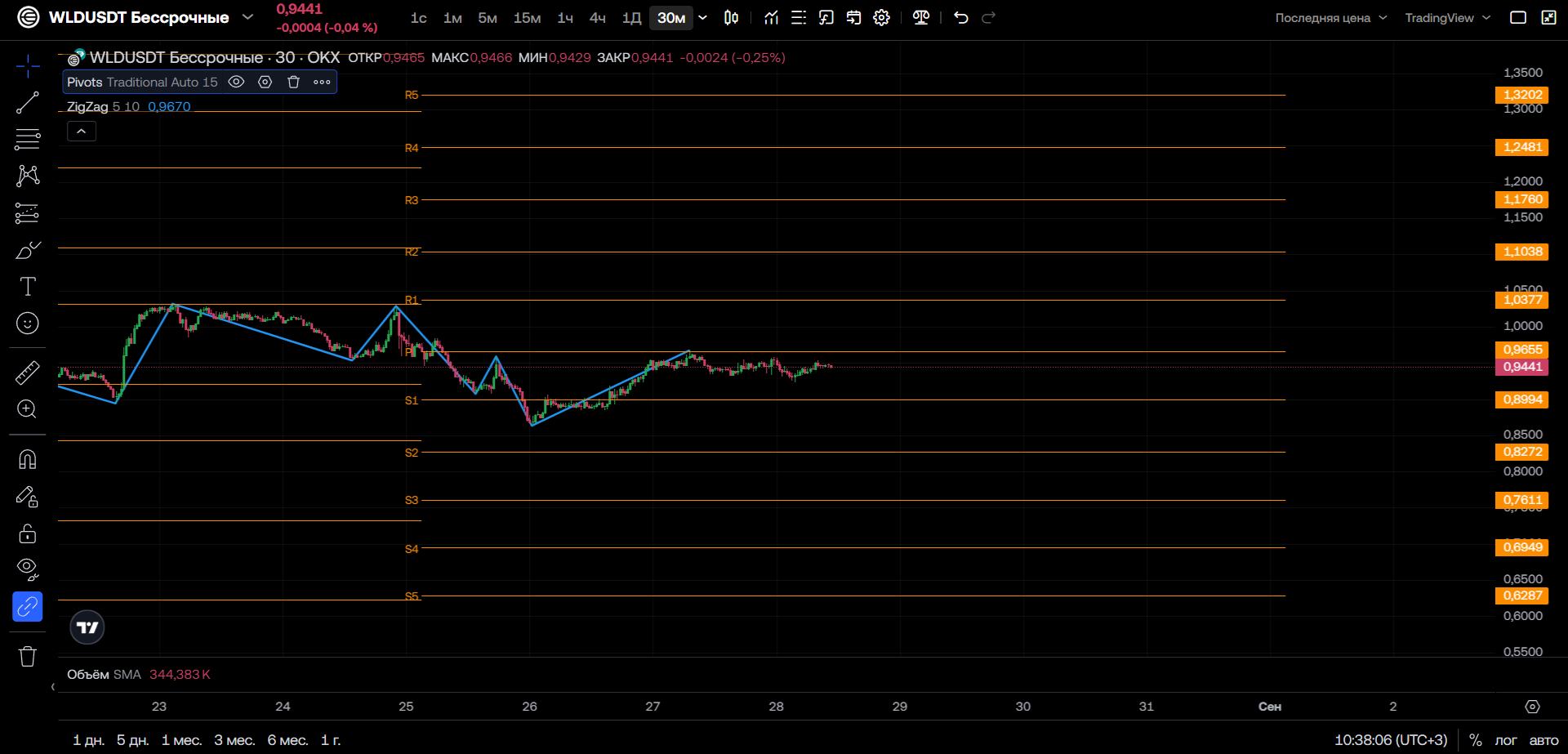The image size is (1568, 754).
Task: Open the indicators chart-line icon
Action: click(772, 18)
